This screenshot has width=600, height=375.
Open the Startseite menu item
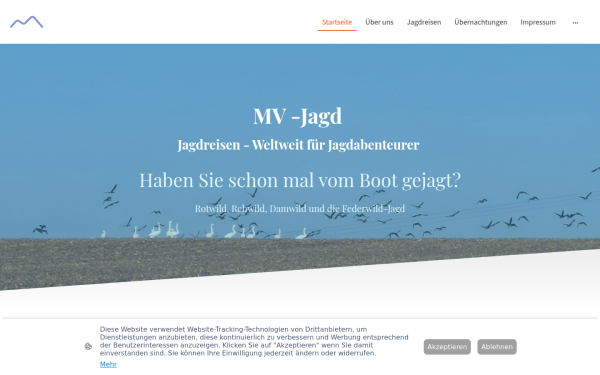tap(337, 22)
